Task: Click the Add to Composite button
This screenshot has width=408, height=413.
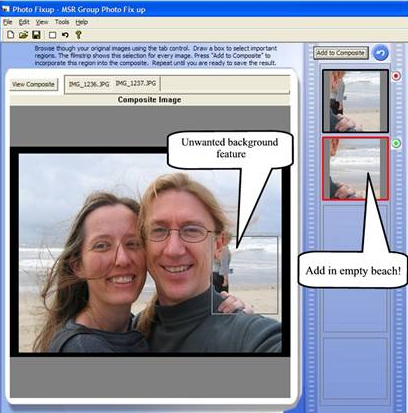Action: click(x=341, y=53)
